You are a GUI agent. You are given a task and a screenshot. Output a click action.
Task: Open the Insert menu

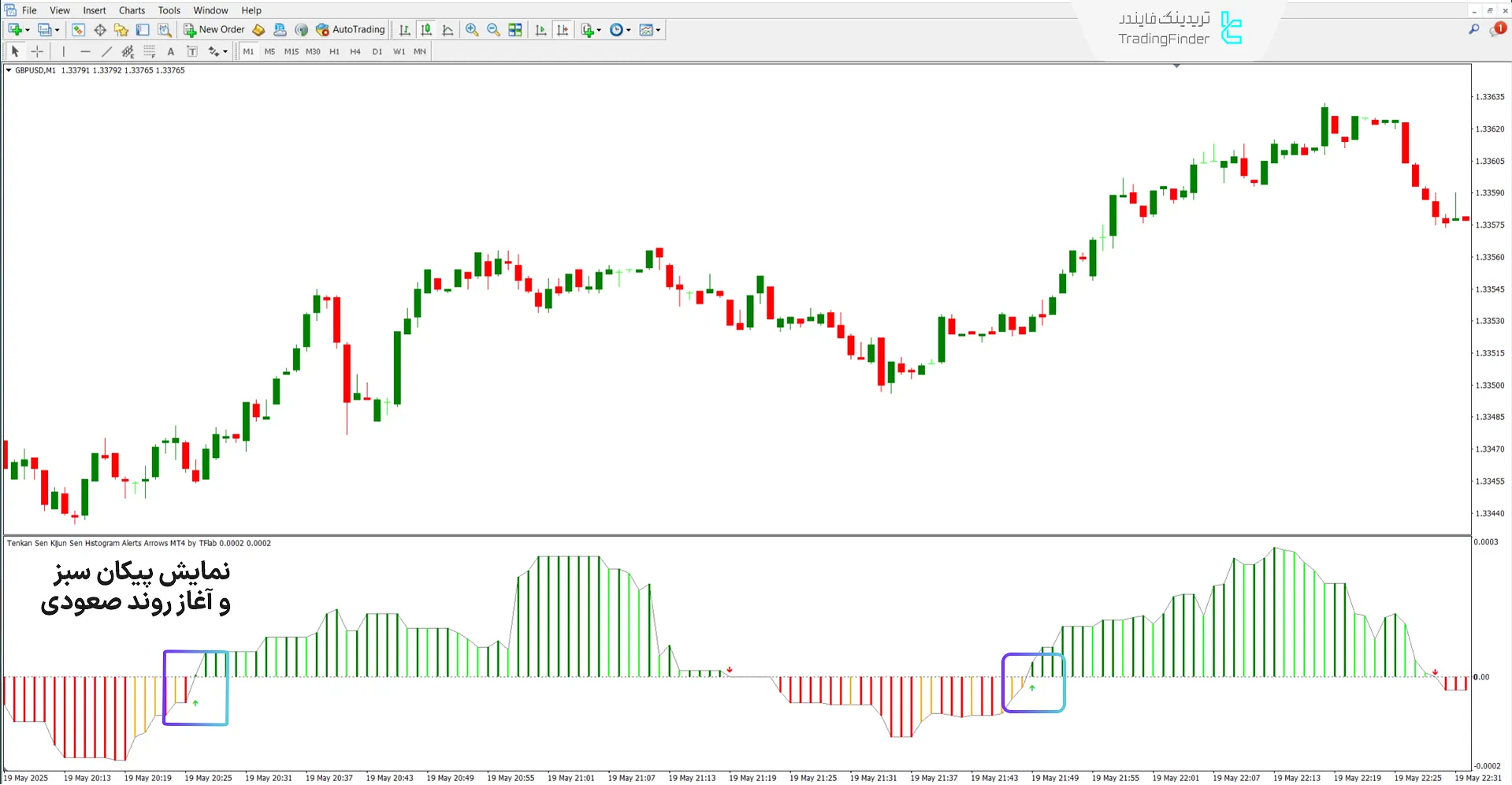coord(95,10)
